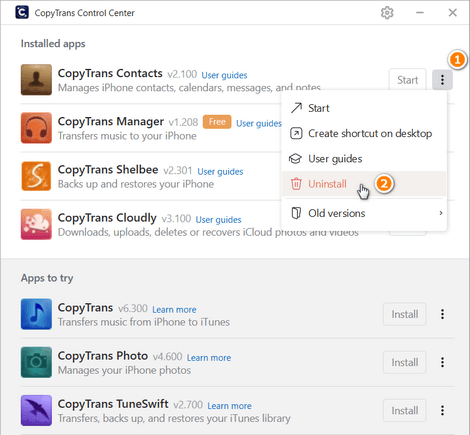The height and width of the screenshot is (435, 470).
Task: Click the 'Apps to try' heading
Action: (47, 278)
